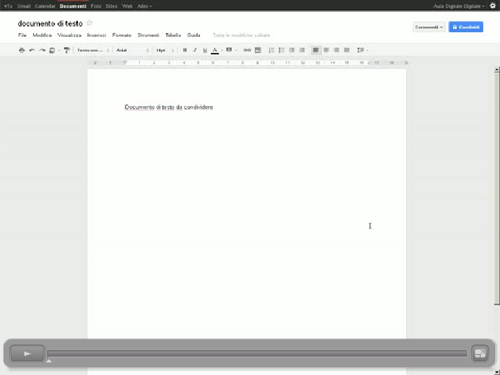Open the Commenti dropdown button

[429, 27]
